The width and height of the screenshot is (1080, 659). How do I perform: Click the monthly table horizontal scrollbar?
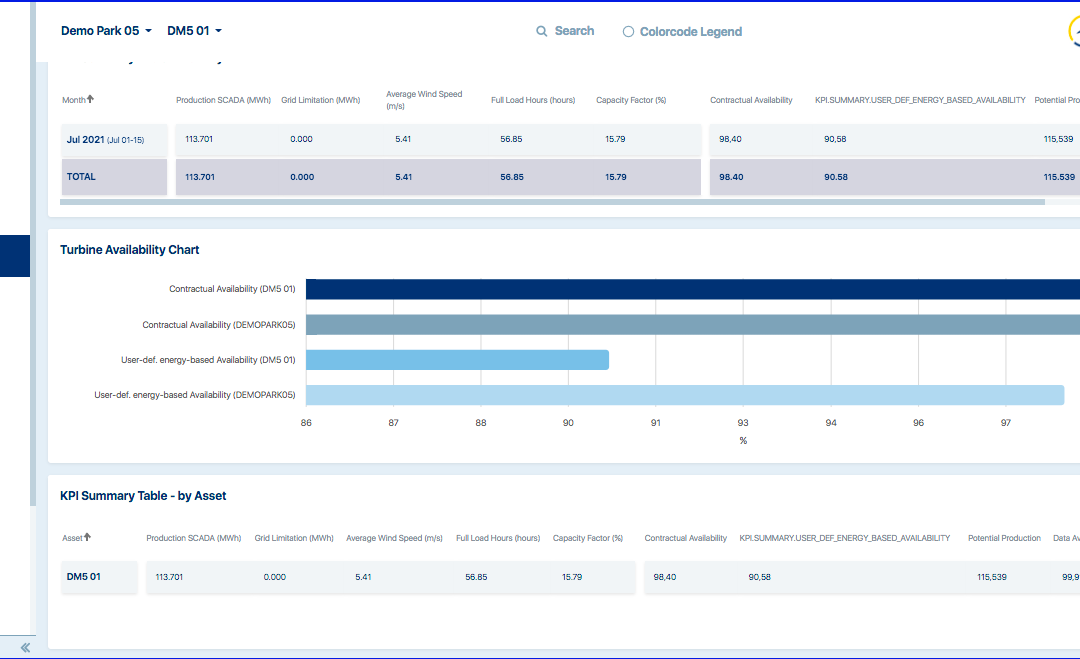point(552,202)
